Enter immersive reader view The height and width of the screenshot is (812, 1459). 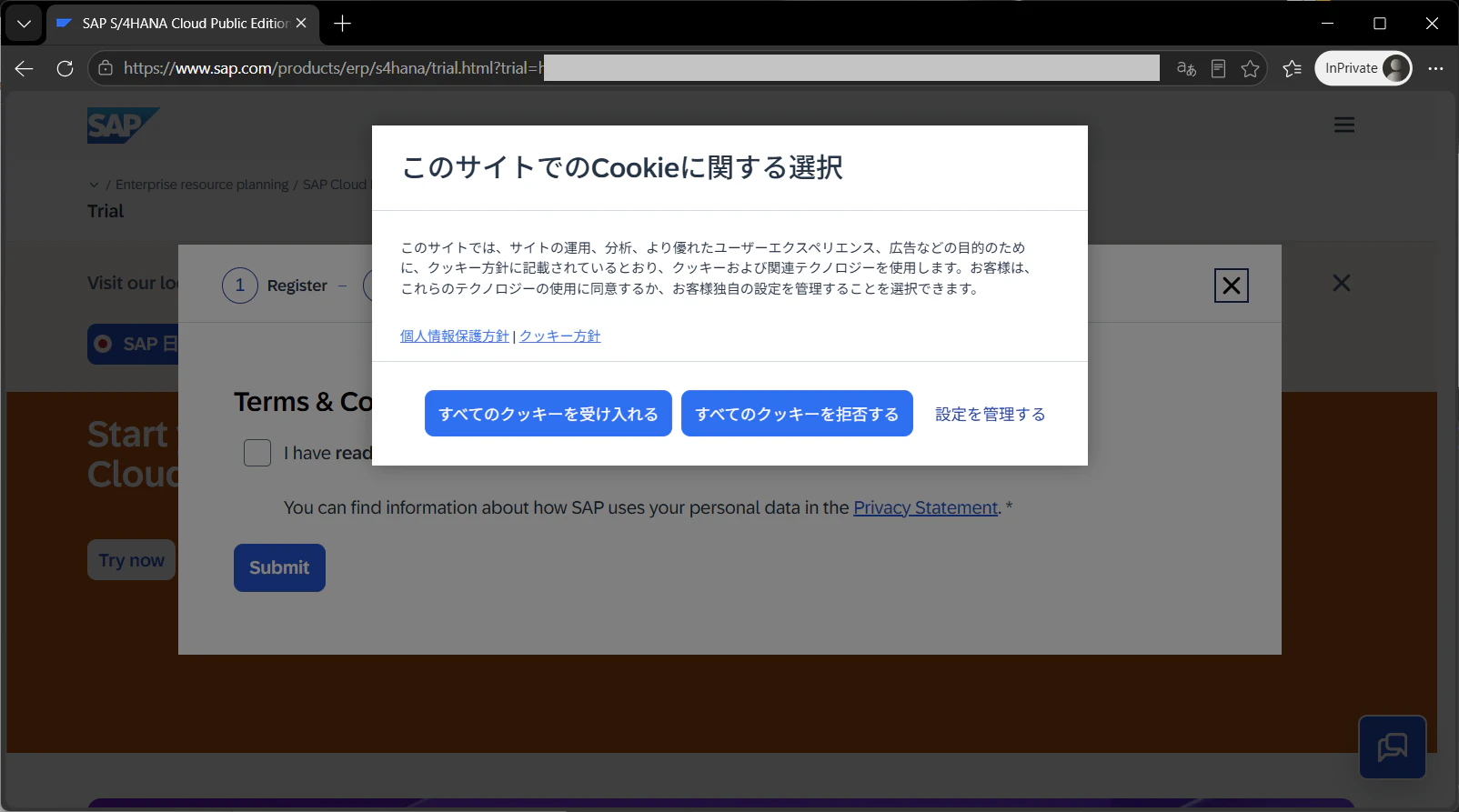coord(1219,68)
